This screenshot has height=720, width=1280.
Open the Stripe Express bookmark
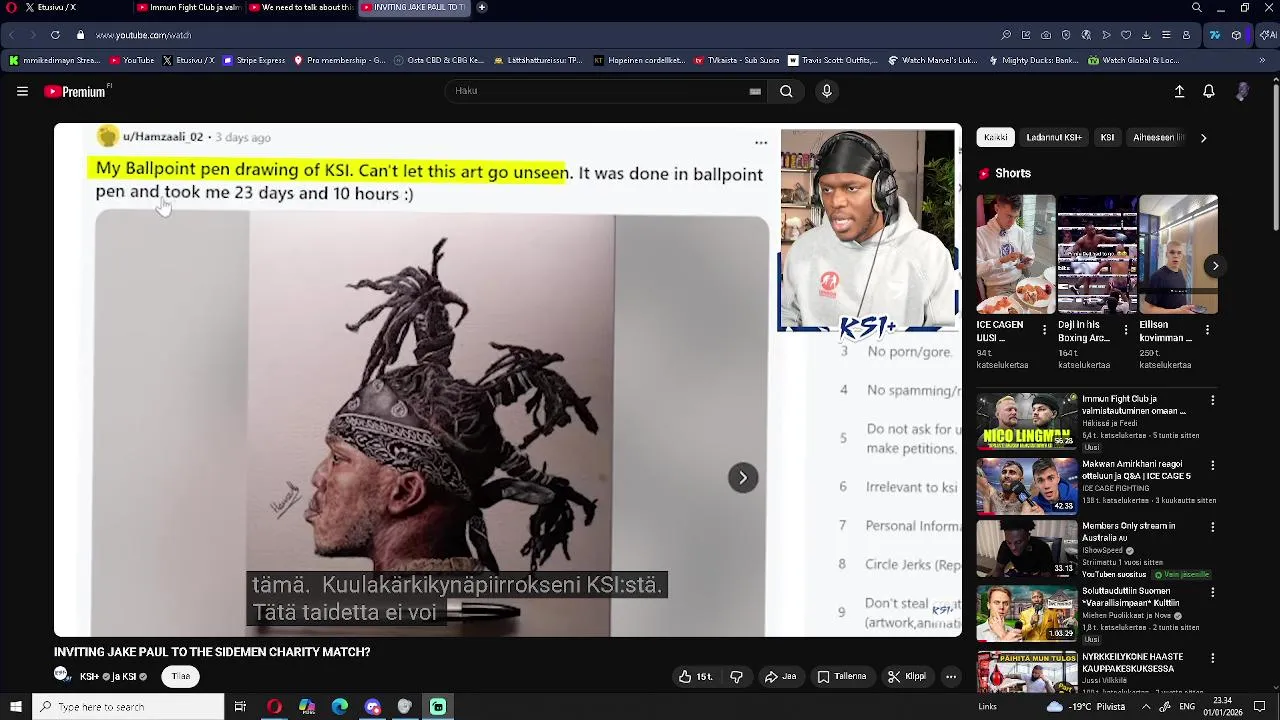coord(254,60)
